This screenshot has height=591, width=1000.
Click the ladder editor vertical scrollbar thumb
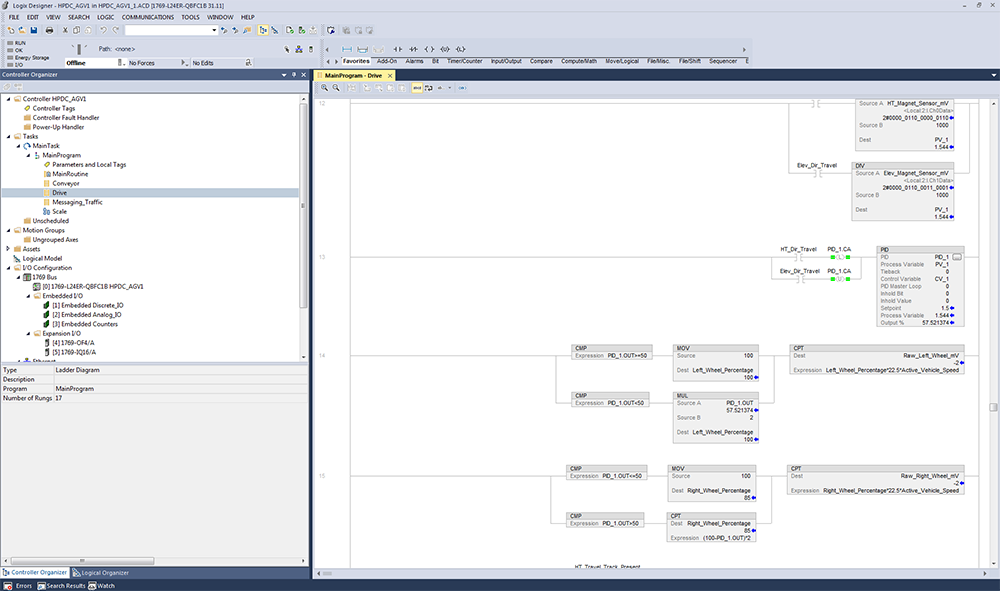coord(993,407)
